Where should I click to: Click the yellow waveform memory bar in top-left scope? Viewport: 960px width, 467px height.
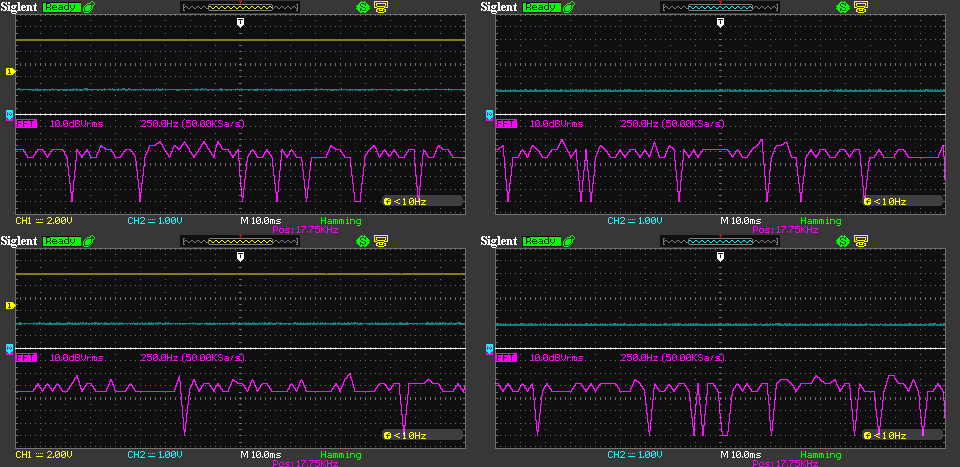(240, 7)
